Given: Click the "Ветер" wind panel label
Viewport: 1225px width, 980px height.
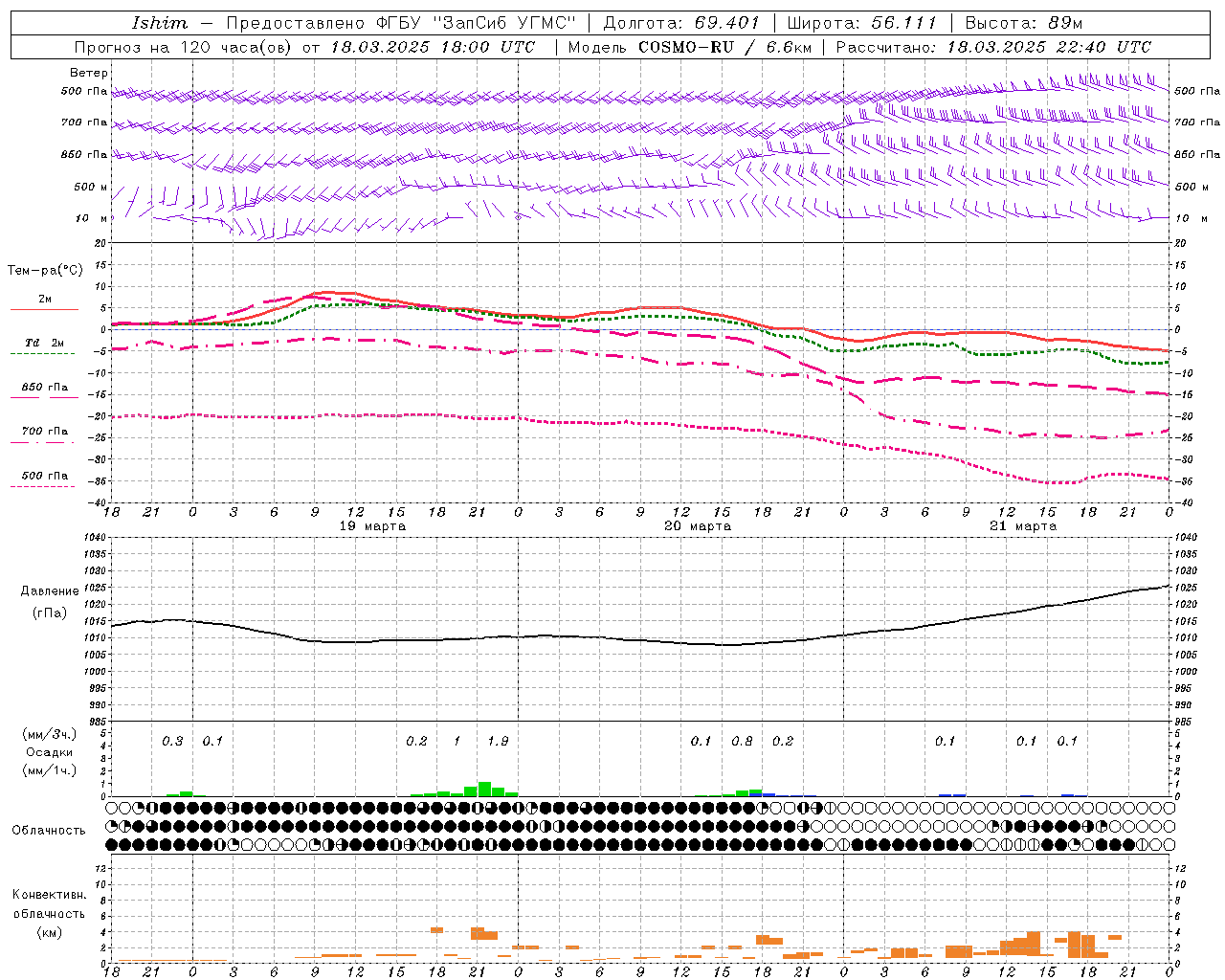Looking at the screenshot, I should [89, 73].
